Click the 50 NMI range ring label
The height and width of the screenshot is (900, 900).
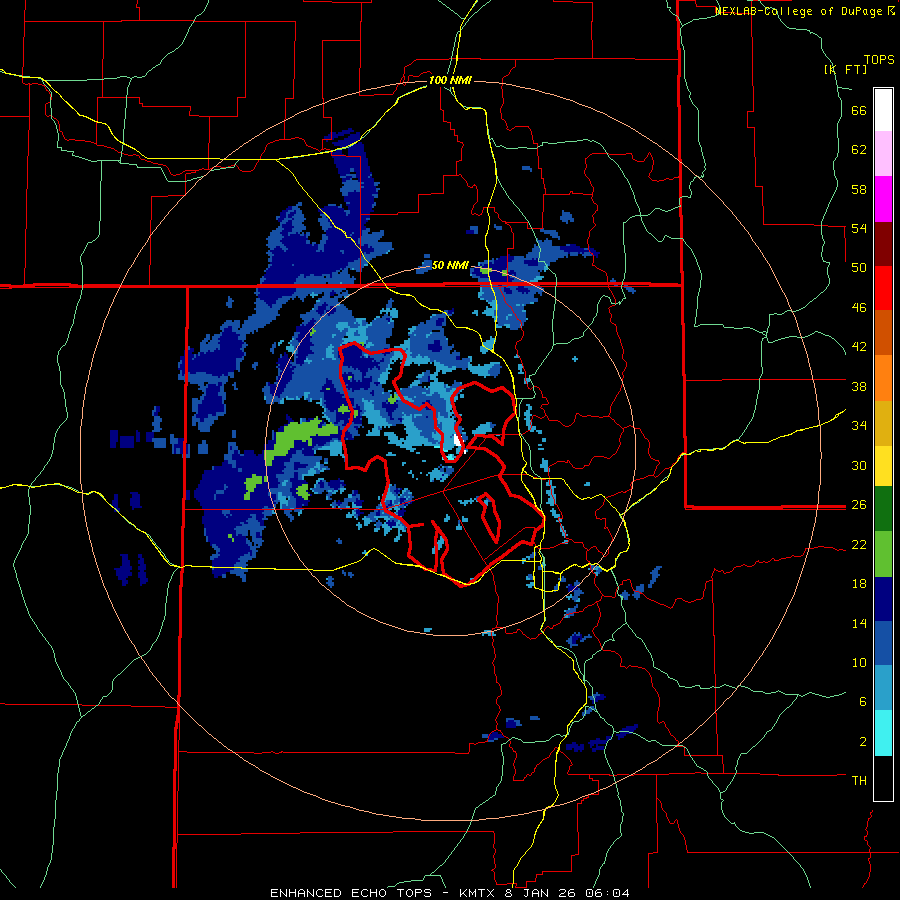tap(450, 266)
